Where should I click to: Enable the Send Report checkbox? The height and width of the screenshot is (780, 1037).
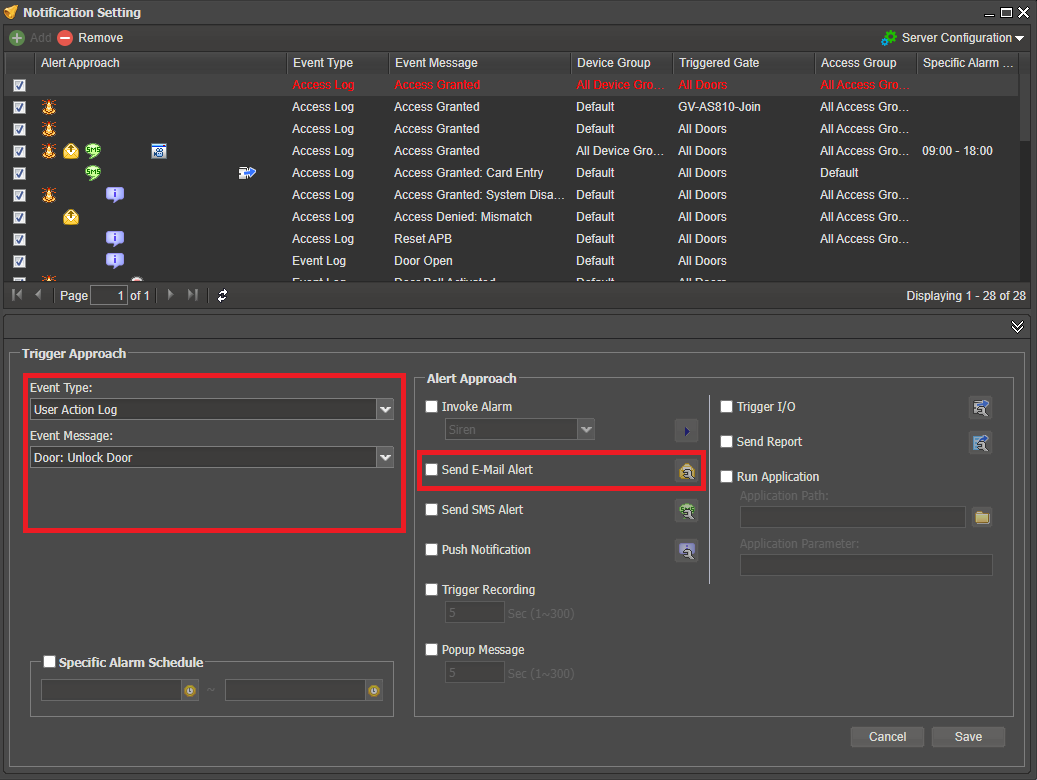tap(727, 441)
